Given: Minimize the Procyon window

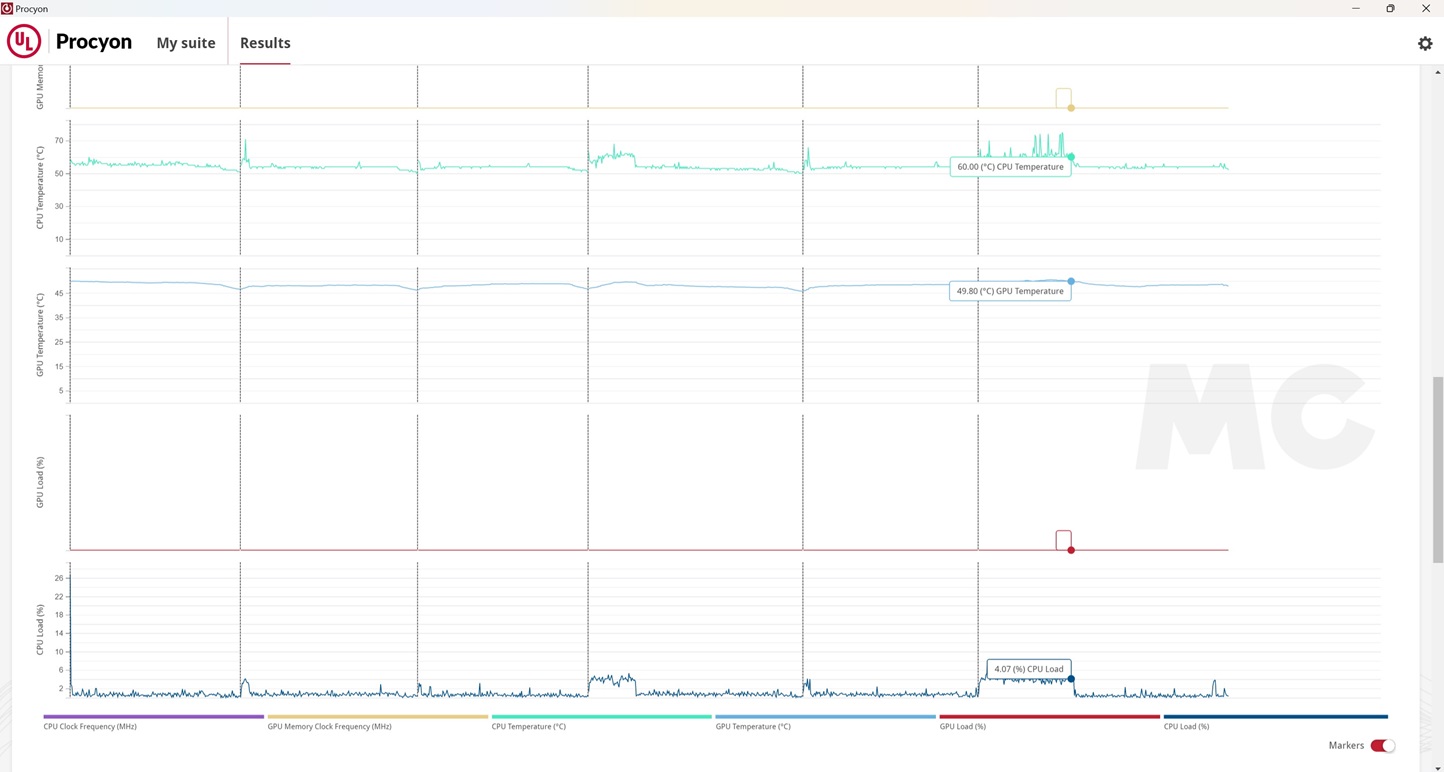Looking at the screenshot, I should click(x=1356, y=8).
